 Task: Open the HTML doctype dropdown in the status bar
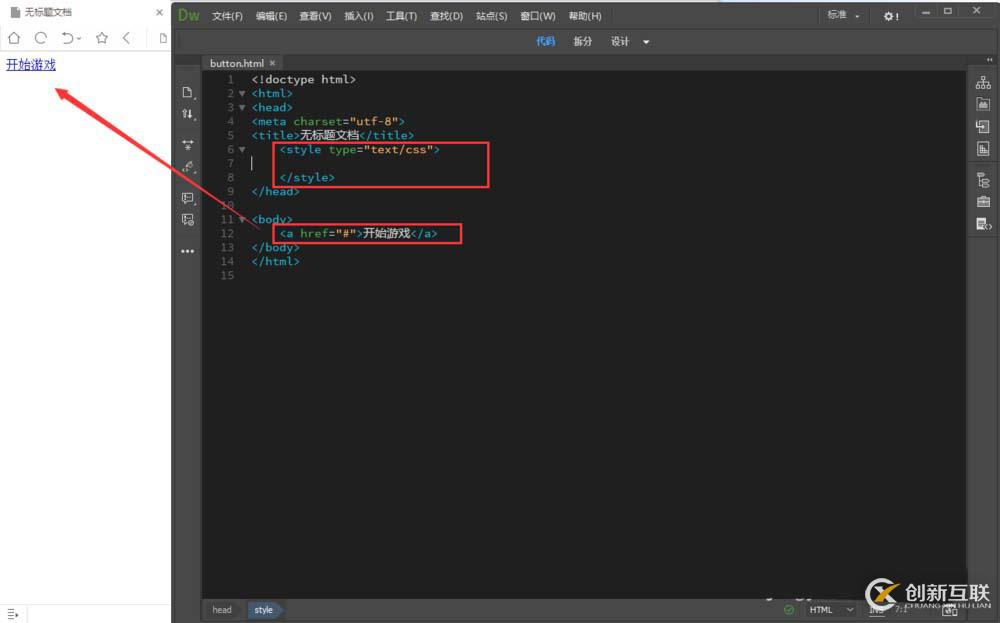tap(830, 609)
